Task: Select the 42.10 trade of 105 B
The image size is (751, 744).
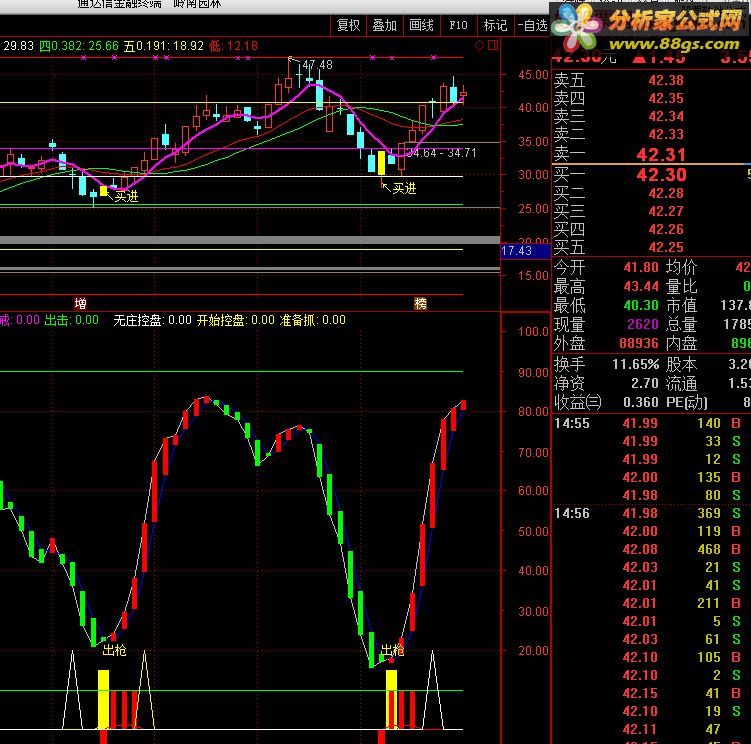Action: point(651,658)
